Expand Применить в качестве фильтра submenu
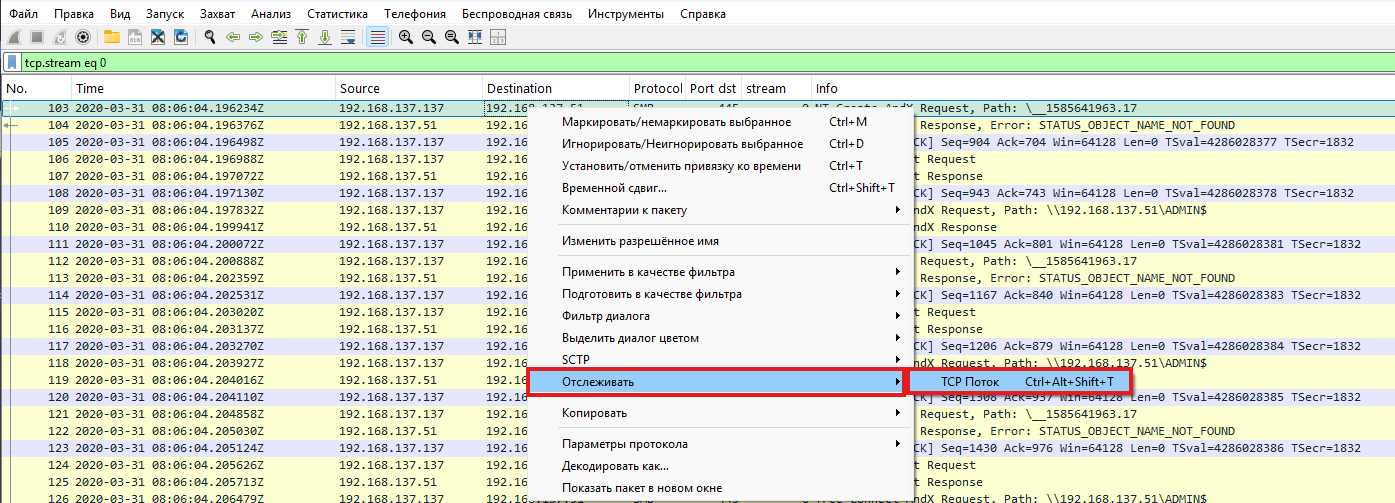 [x=719, y=272]
